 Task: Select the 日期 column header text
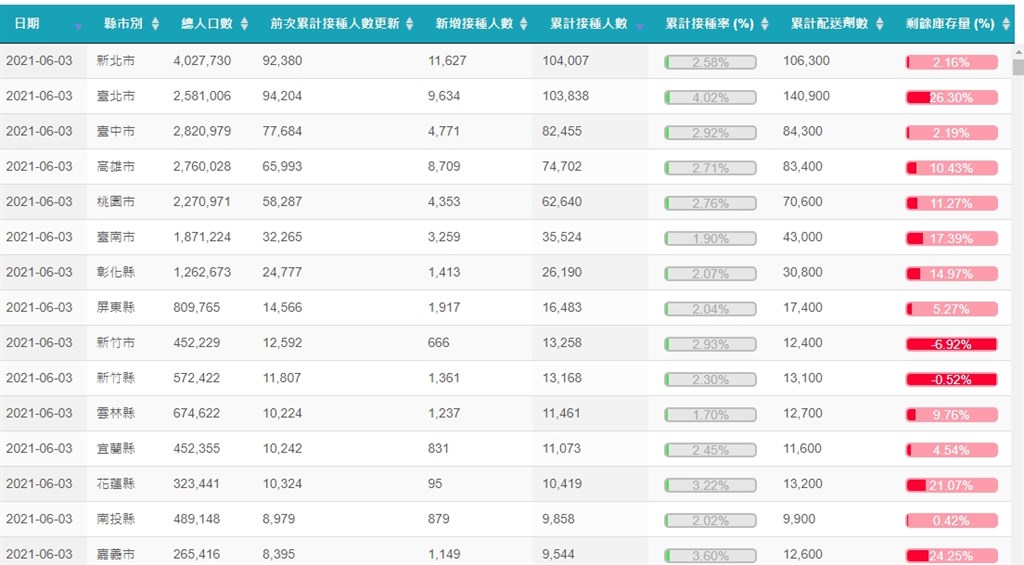click(x=28, y=24)
